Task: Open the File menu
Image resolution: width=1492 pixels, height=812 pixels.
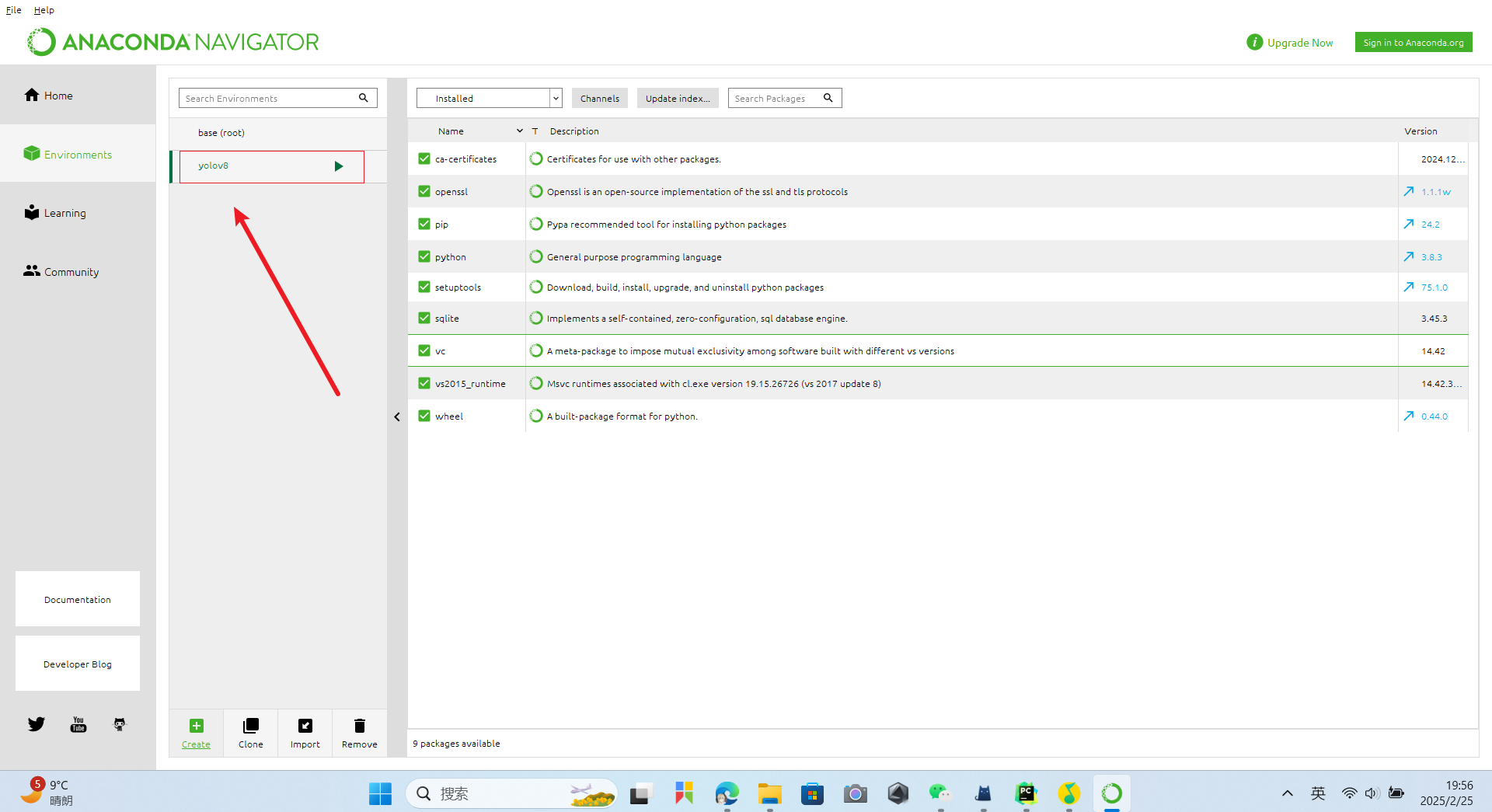Action: click(14, 10)
